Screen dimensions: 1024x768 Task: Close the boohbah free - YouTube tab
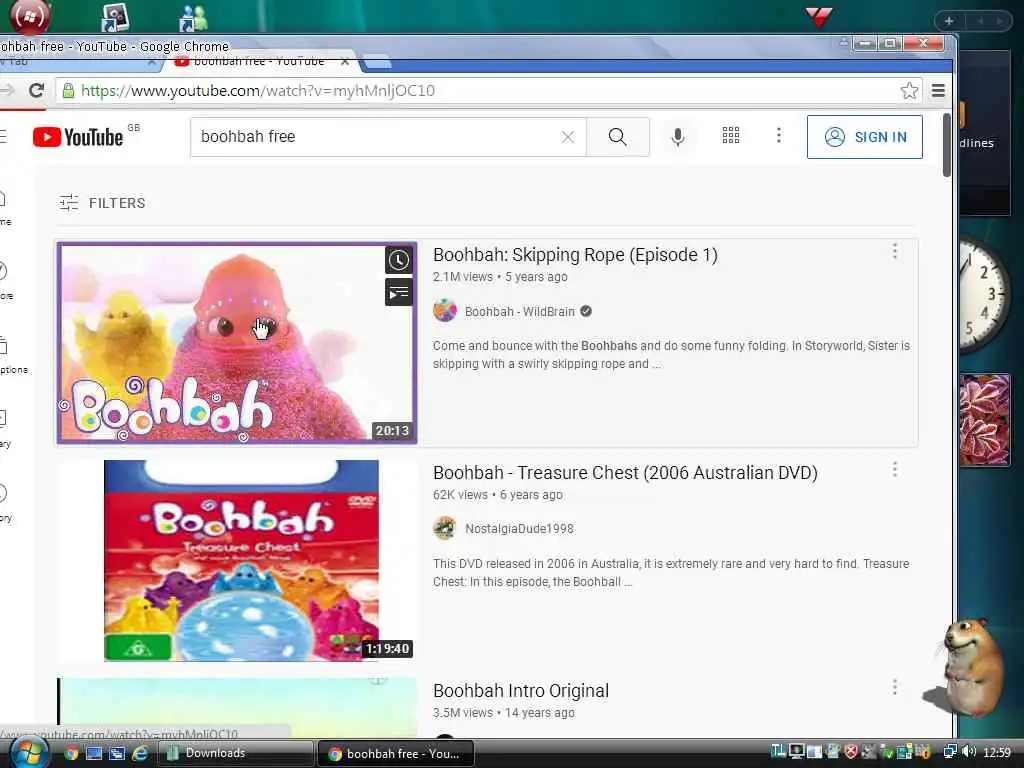coord(345,61)
